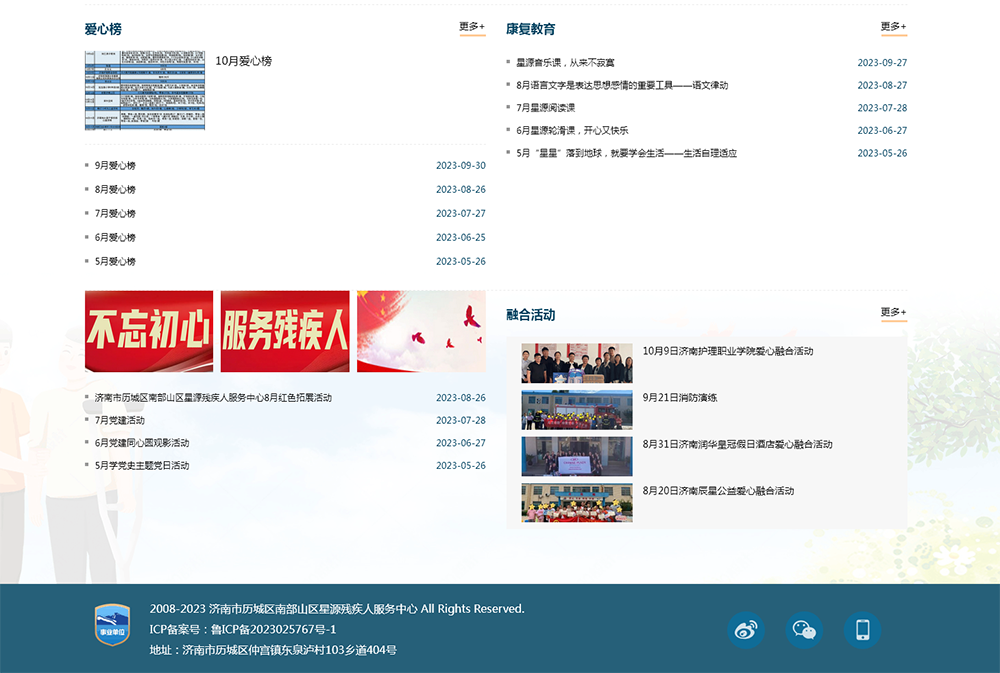Open the 5月学党史主题党日活动 link
Viewport: 1000px width, 673px height.
tap(142, 466)
